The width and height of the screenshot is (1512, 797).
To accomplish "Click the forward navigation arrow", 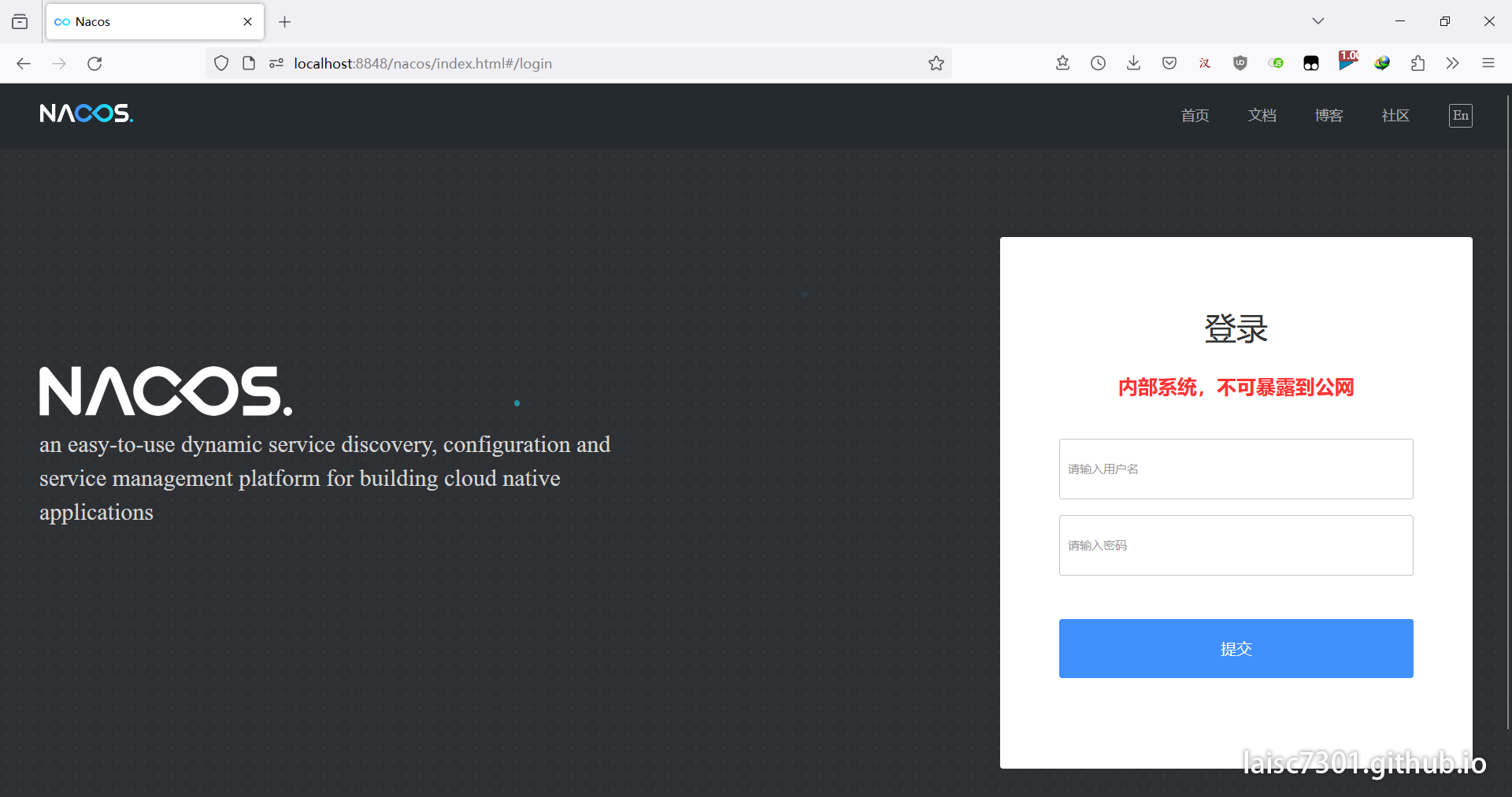I will [59, 64].
